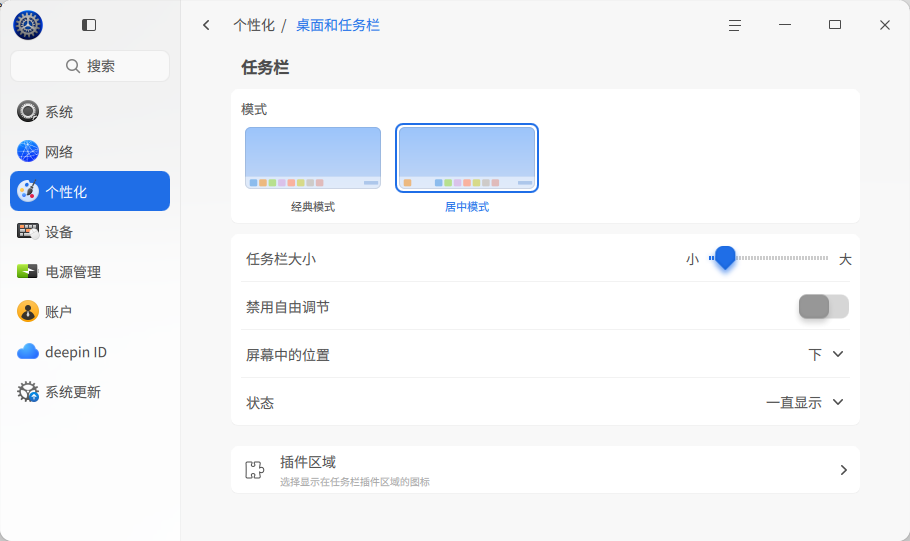Click the 任务栏大小 slider handle
The width and height of the screenshot is (910, 541).
(x=725, y=258)
